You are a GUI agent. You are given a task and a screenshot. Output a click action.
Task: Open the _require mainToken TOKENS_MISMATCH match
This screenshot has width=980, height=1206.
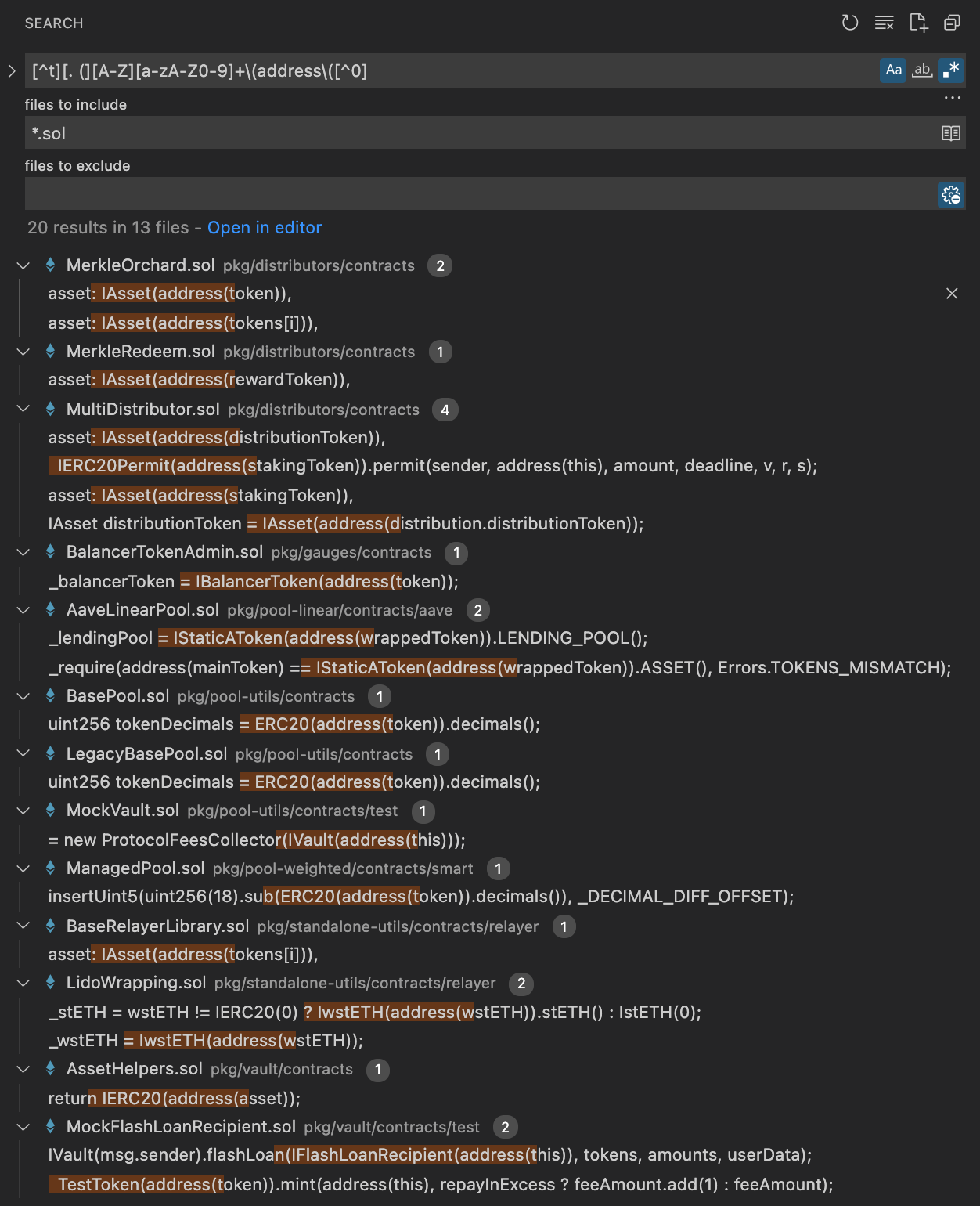[500, 668]
